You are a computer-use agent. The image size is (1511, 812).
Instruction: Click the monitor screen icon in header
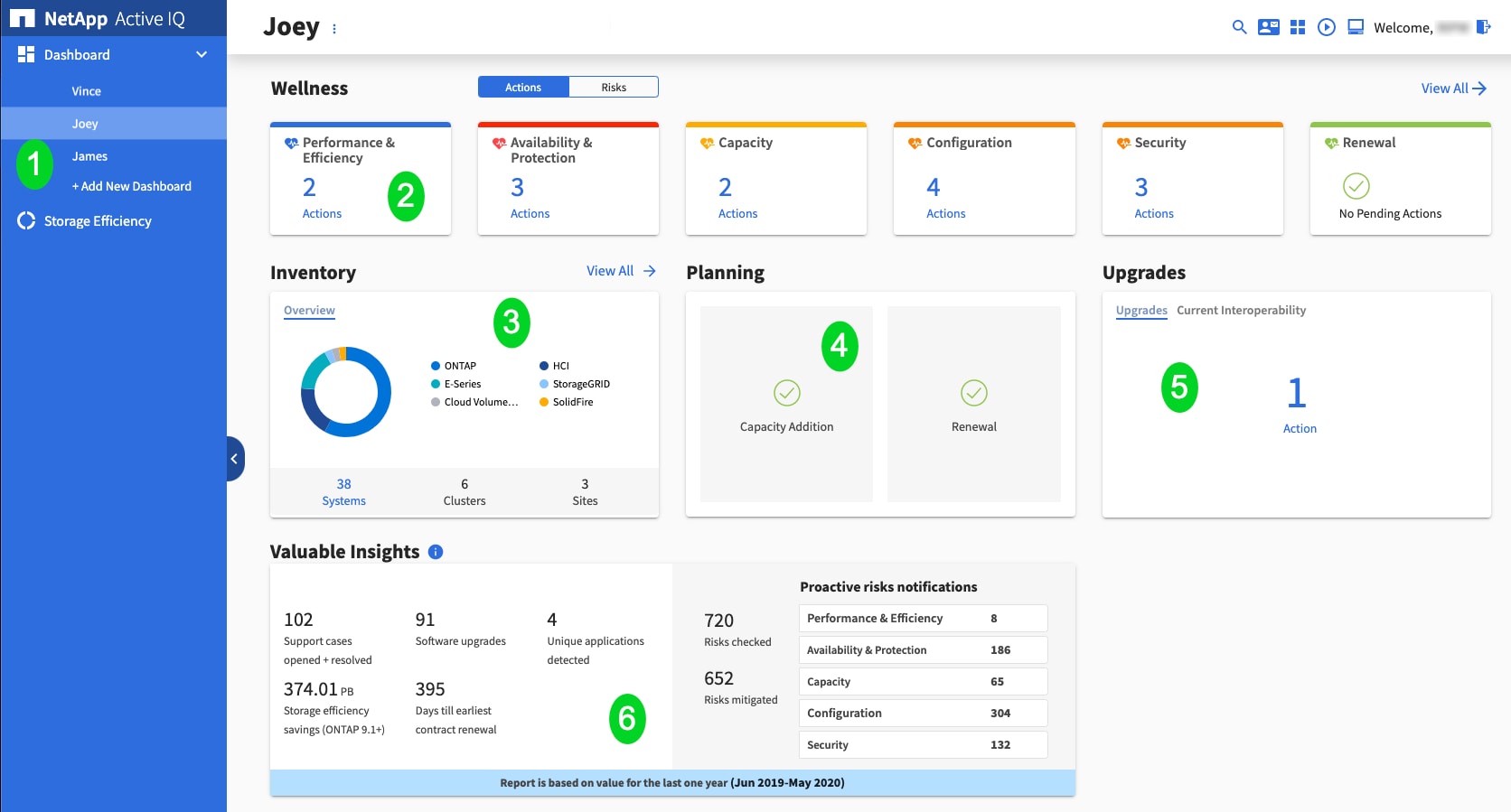coord(1356,27)
